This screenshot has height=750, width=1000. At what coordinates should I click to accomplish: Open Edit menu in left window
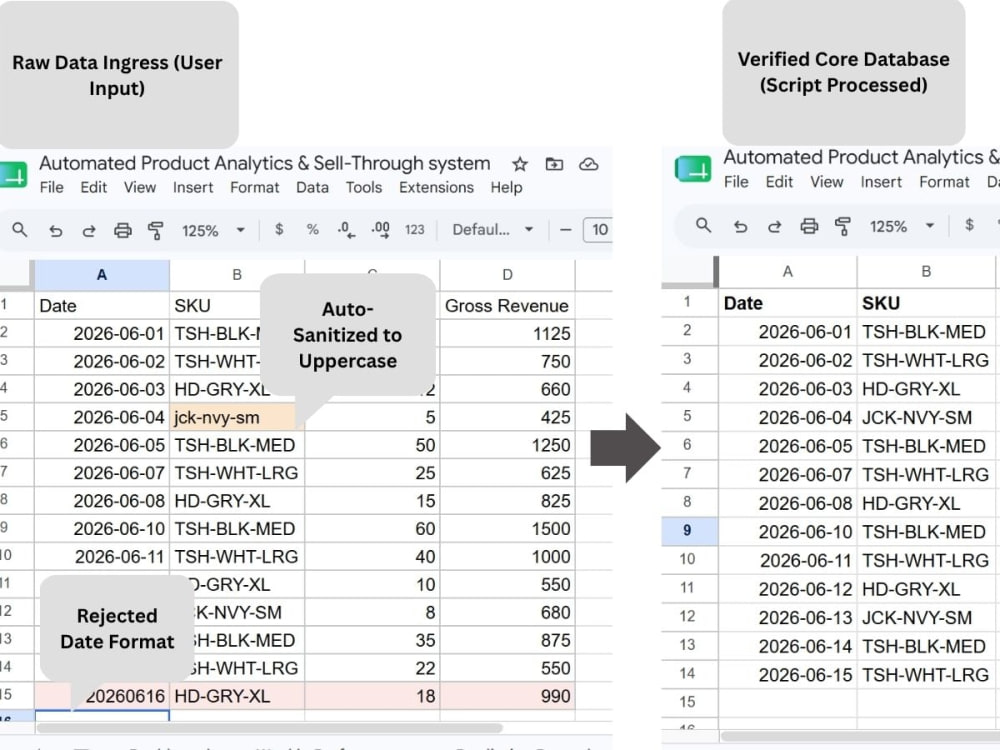click(x=94, y=188)
